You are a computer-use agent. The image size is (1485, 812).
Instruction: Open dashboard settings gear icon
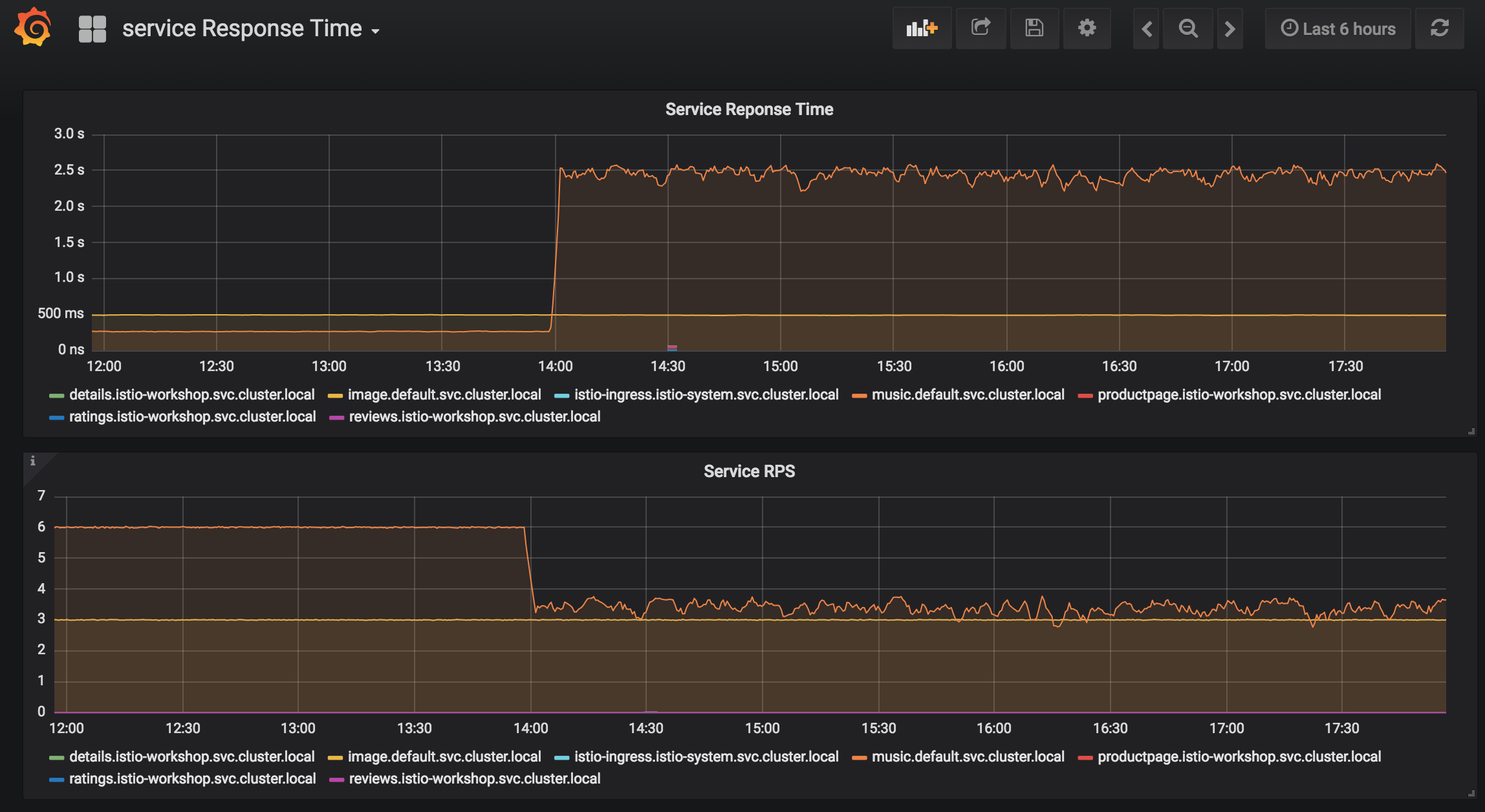[1087, 28]
